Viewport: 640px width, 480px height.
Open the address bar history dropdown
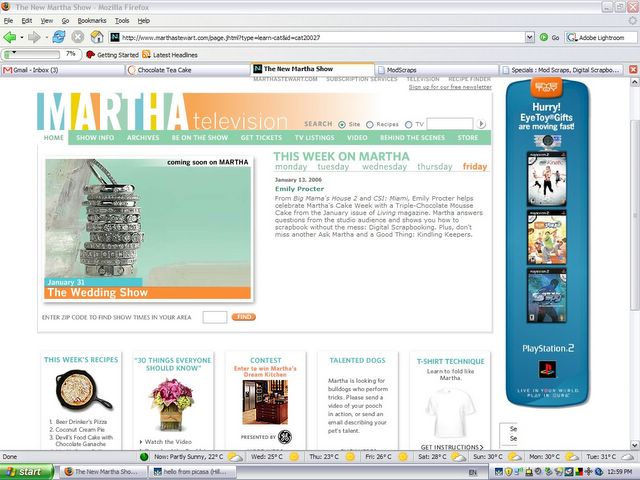click(x=529, y=38)
